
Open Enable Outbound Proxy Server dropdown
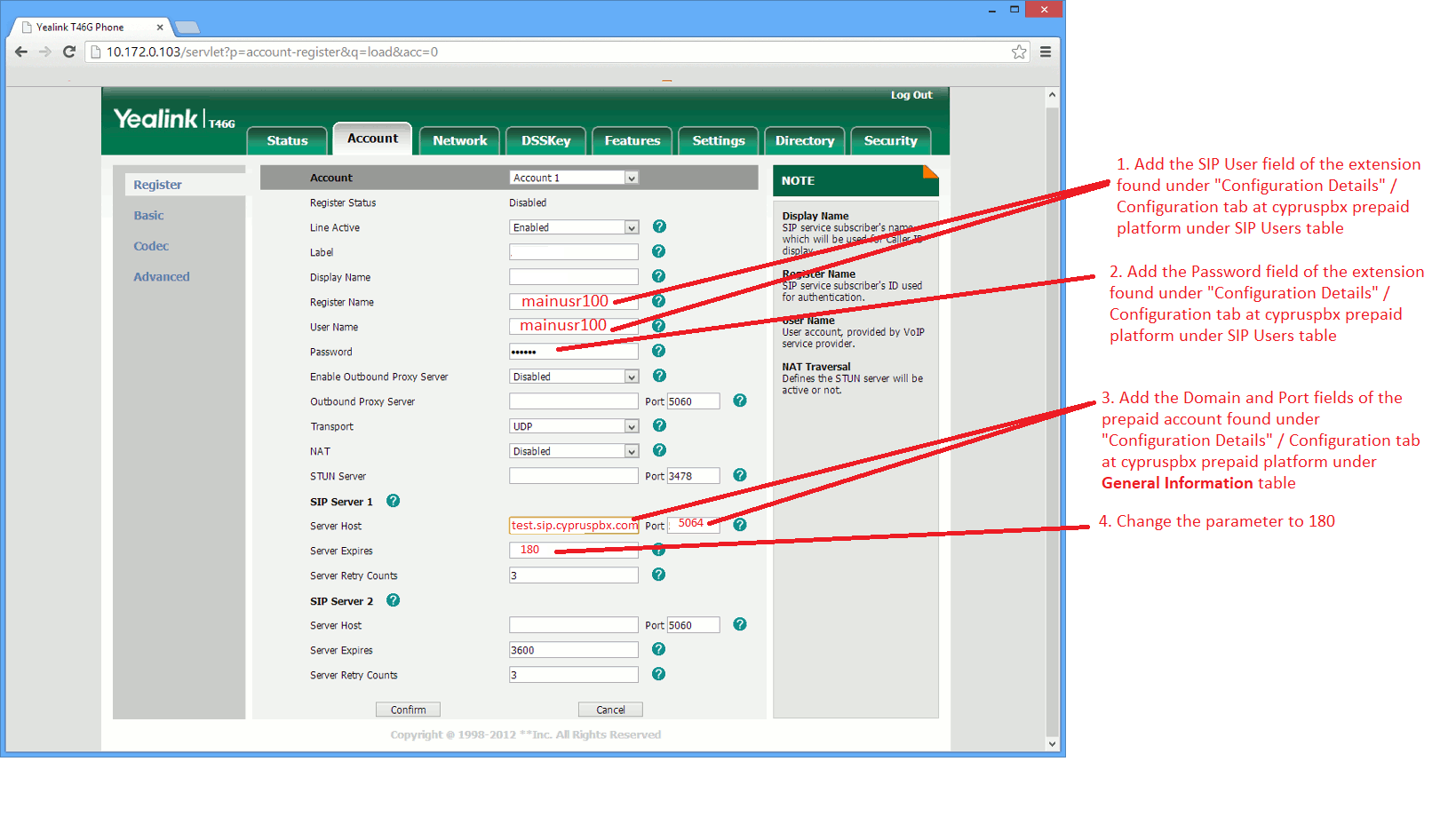click(x=574, y=377)
